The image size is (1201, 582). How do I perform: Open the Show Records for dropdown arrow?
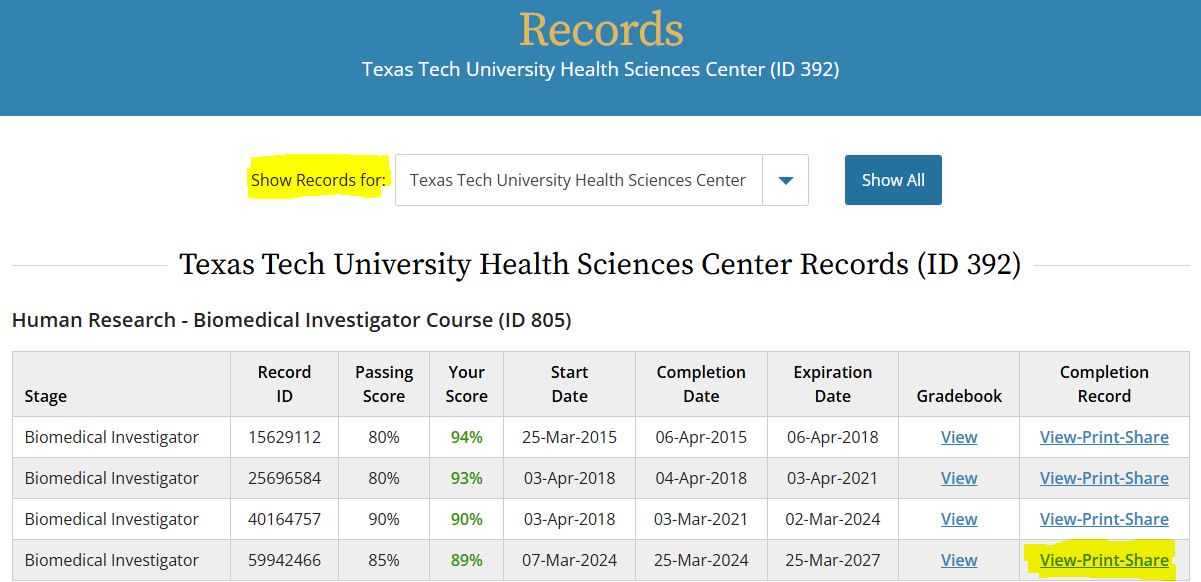click(x=786, y=180)
